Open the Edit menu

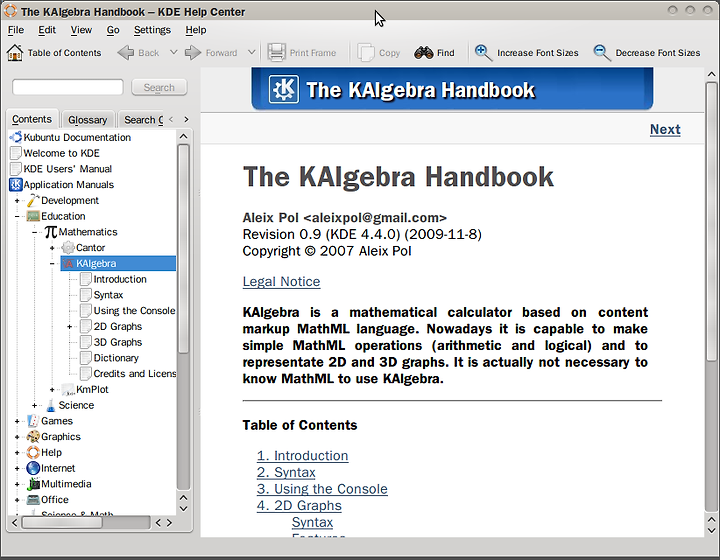click(47, 30)
